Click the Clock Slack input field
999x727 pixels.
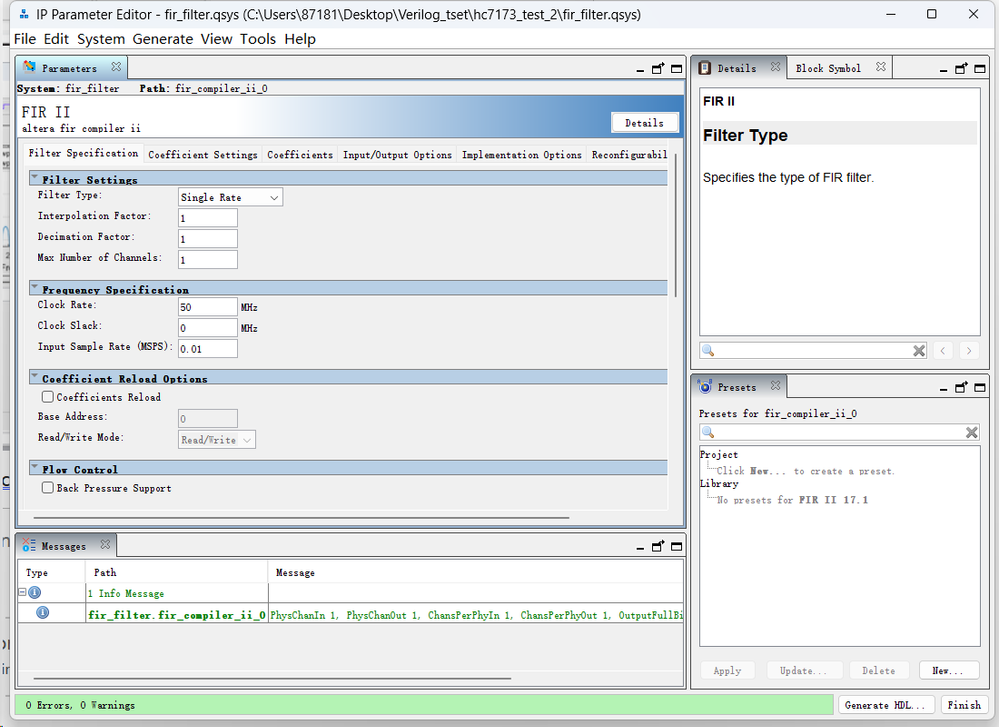pos(208,328)
